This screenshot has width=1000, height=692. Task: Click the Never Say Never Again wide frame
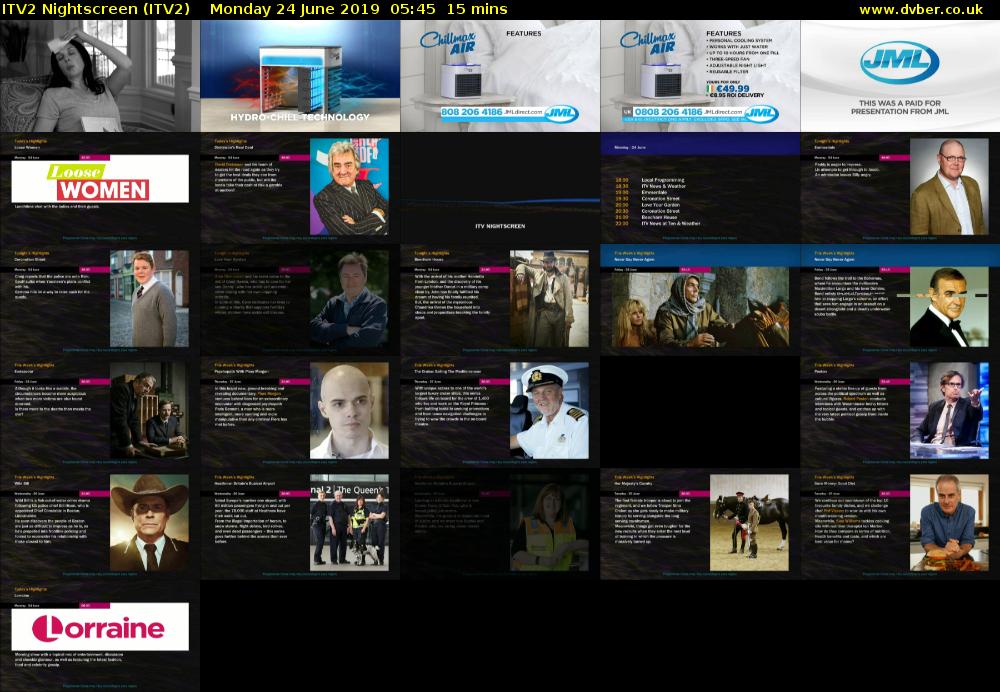[x=699, y=300]
